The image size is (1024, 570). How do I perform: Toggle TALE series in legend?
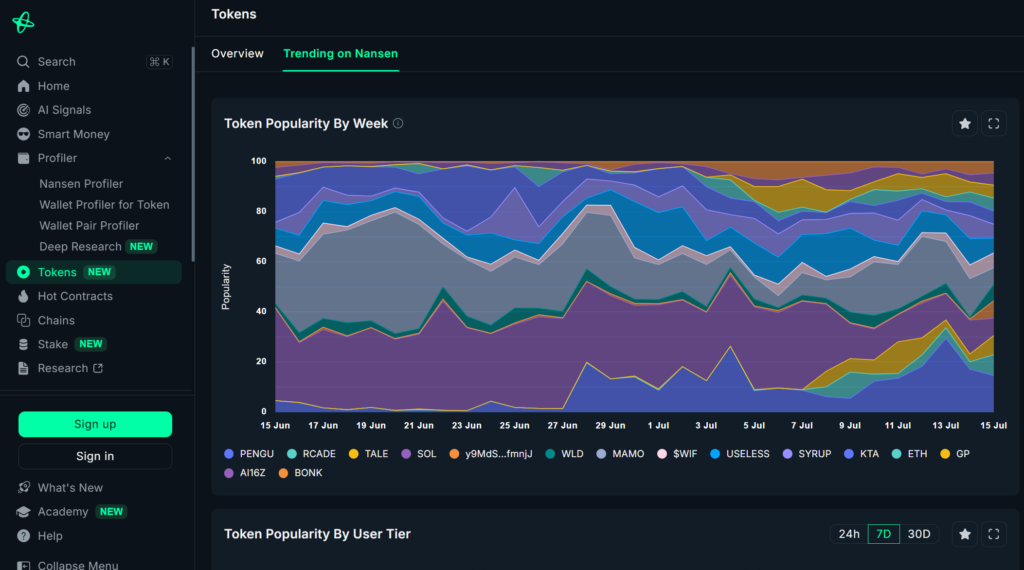(369, 454)
